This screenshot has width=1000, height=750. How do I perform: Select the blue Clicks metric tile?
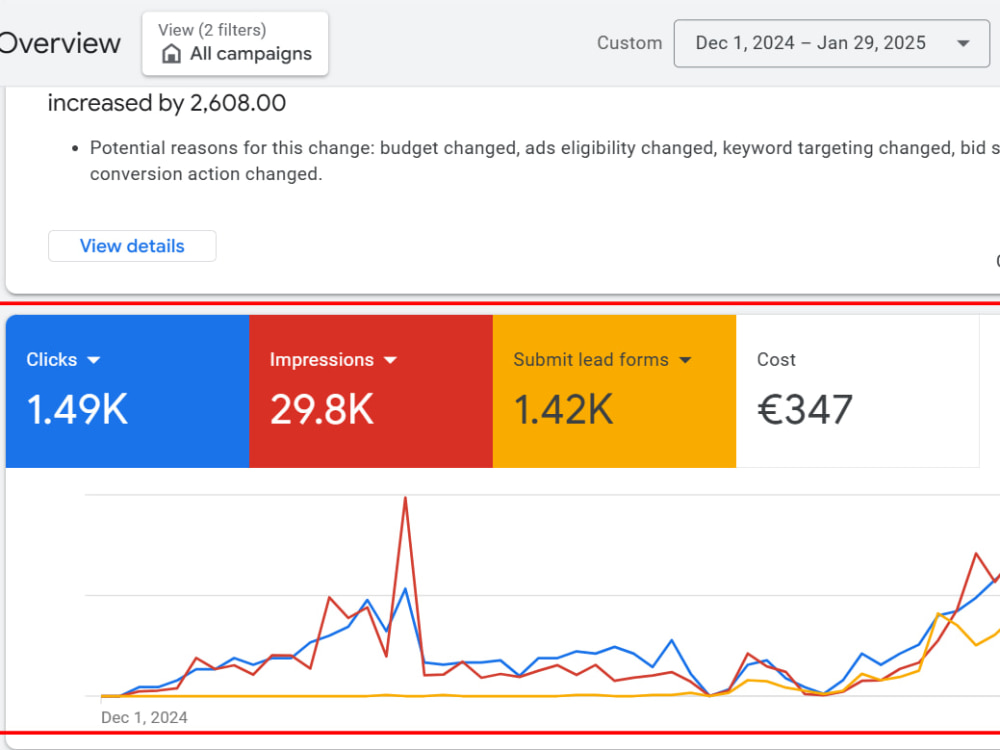128,391
